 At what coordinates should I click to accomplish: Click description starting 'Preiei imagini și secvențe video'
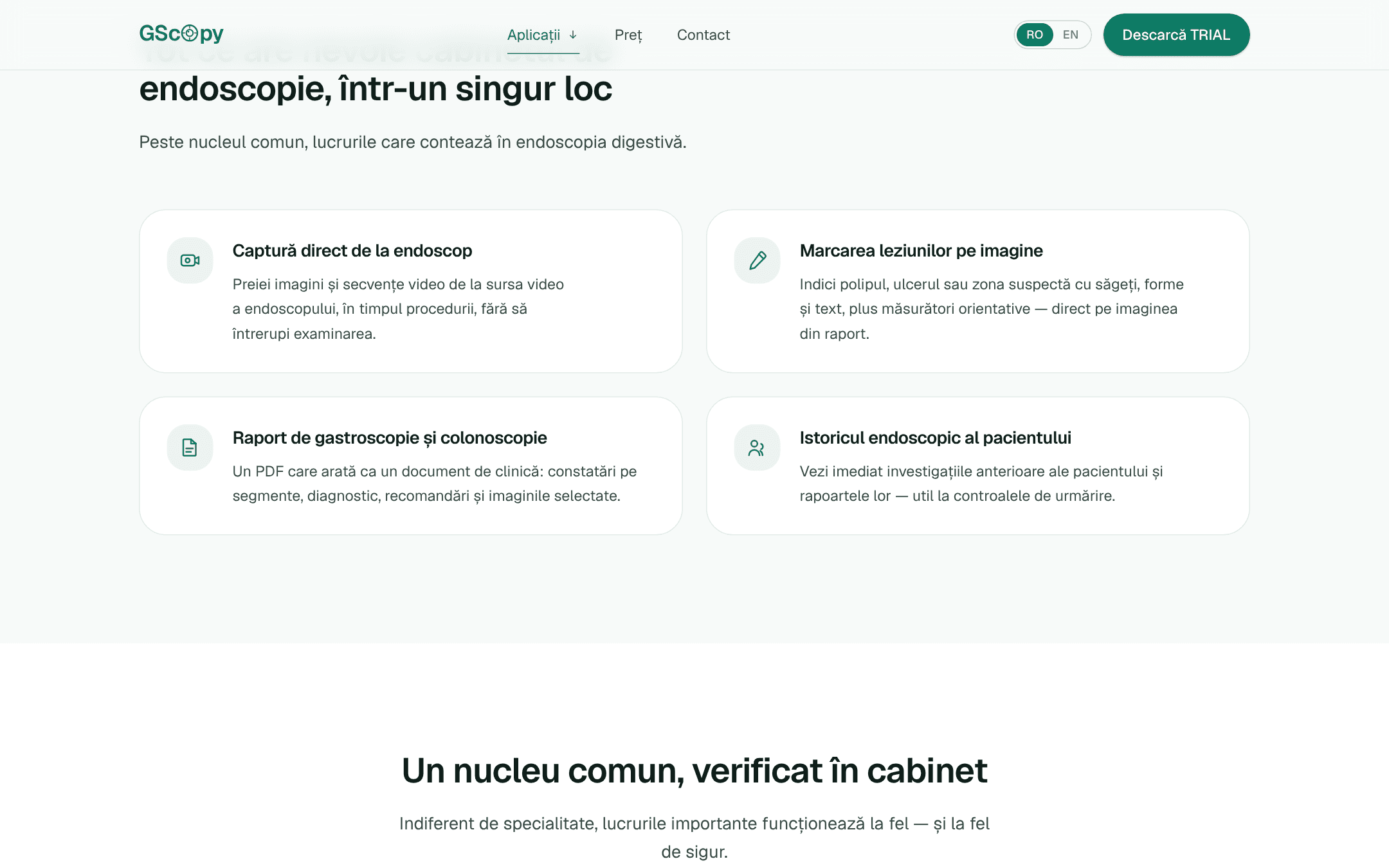(398, 309)
